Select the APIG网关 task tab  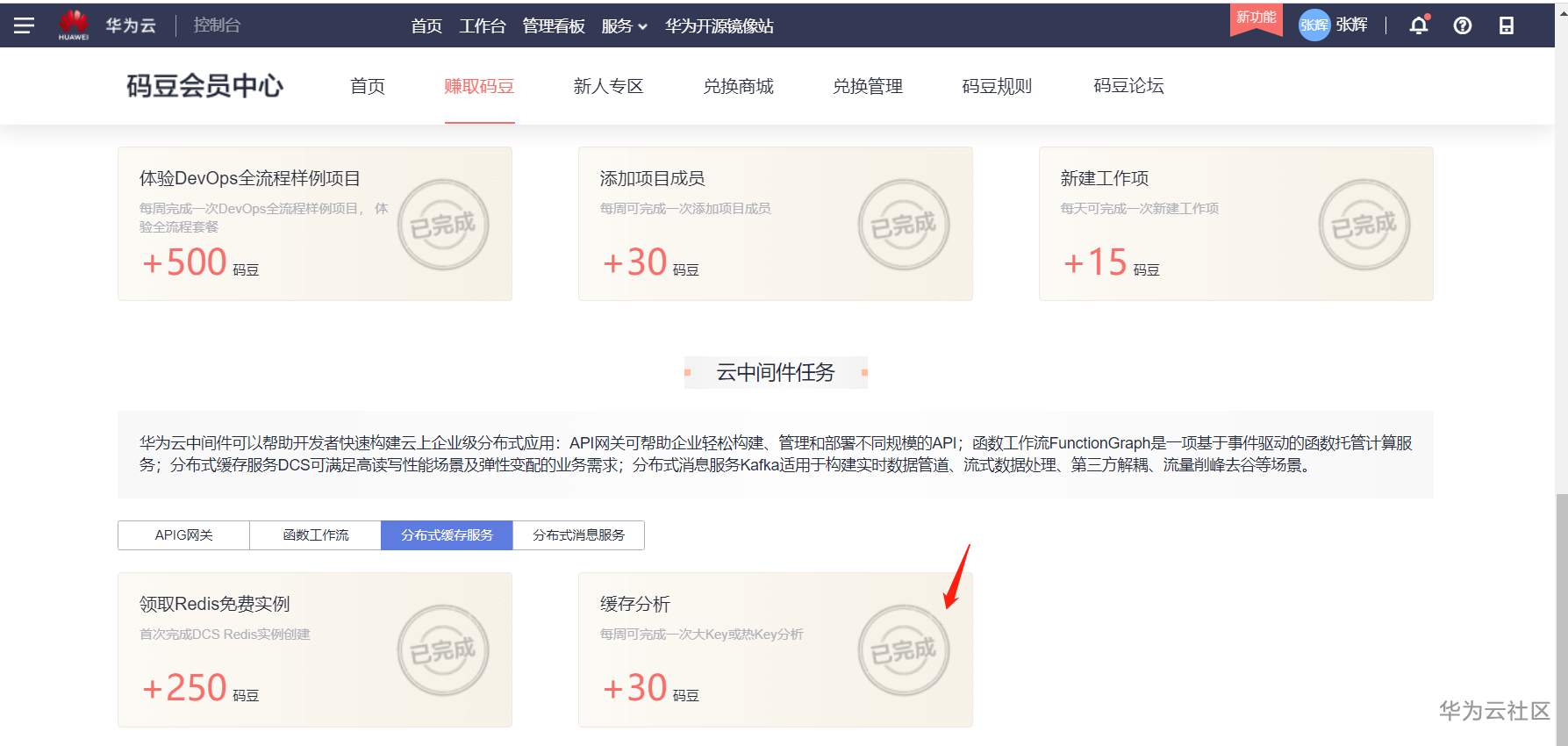pos(183,535)
